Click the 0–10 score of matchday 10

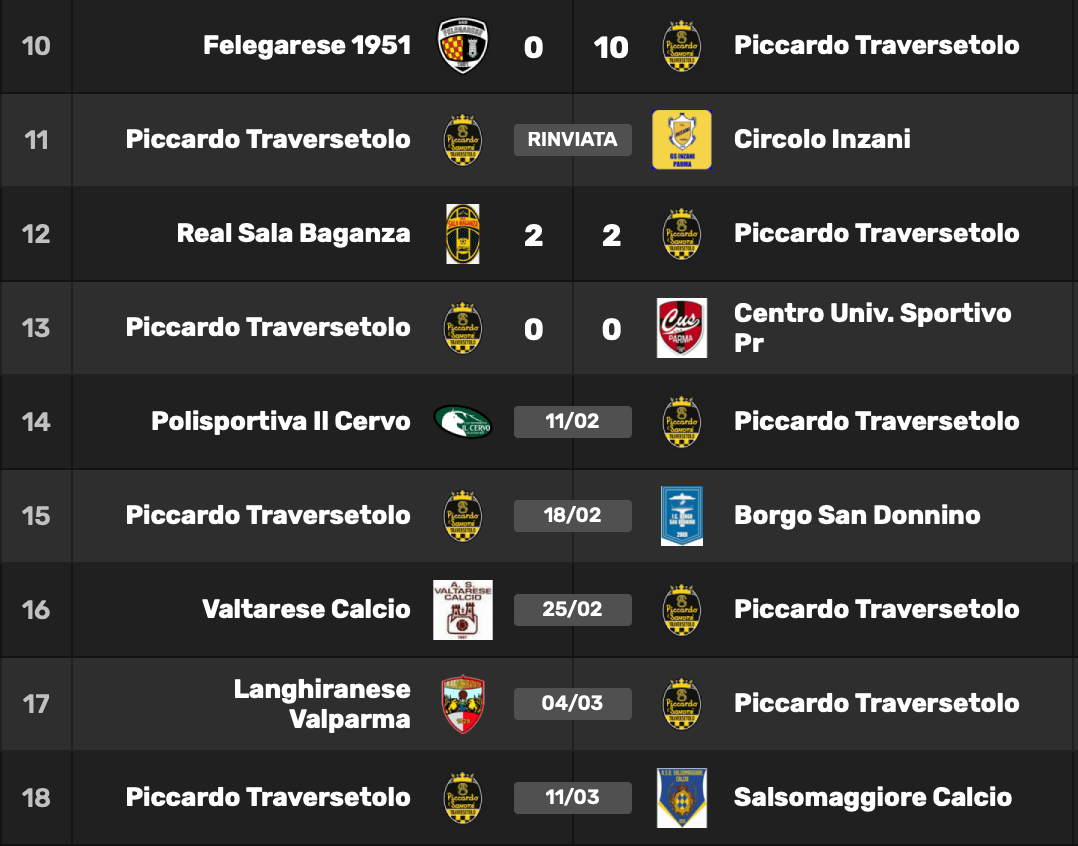(x=573, y=47)
